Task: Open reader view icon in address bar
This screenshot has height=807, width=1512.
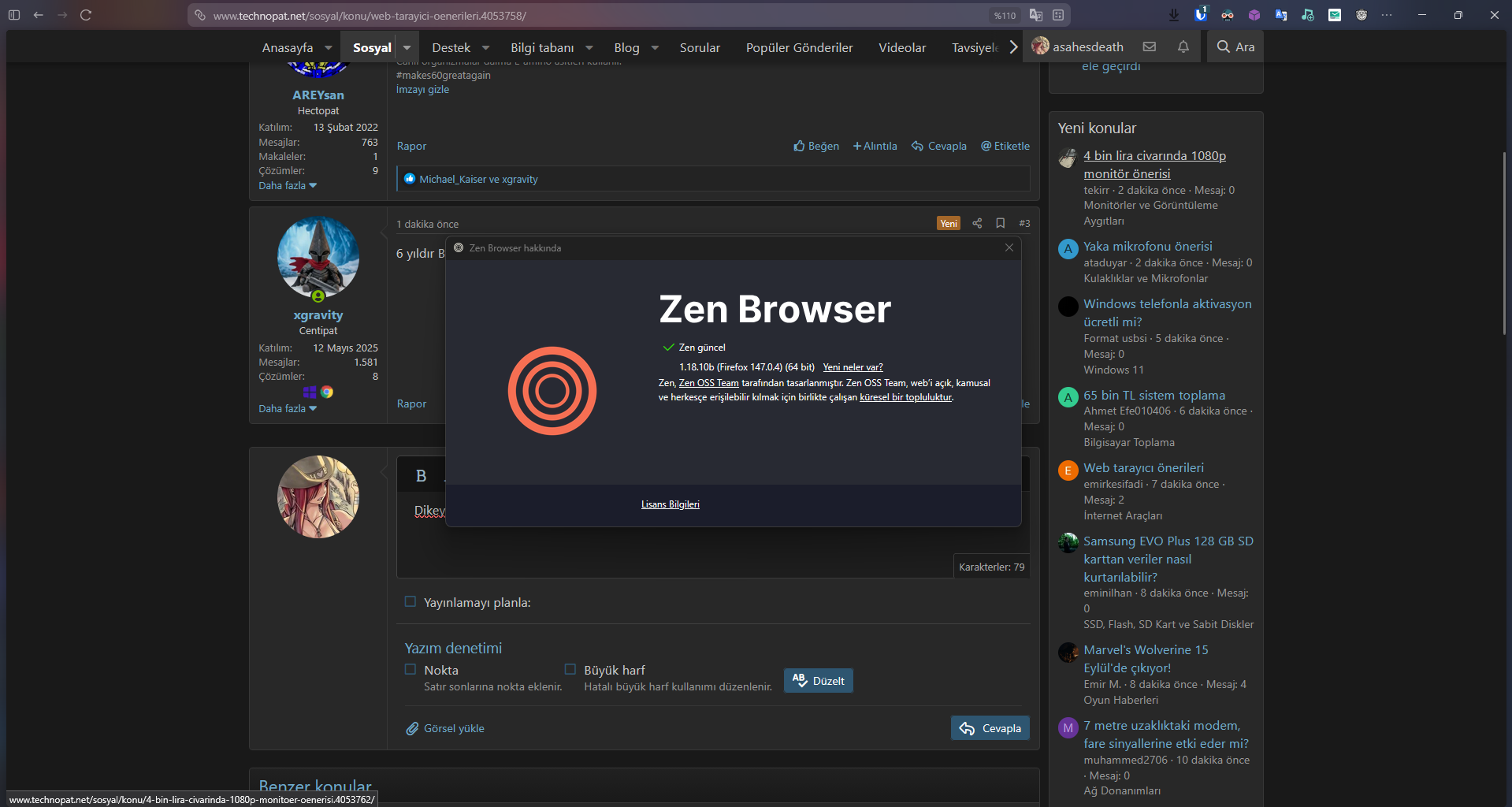Action: [1058, 15]
